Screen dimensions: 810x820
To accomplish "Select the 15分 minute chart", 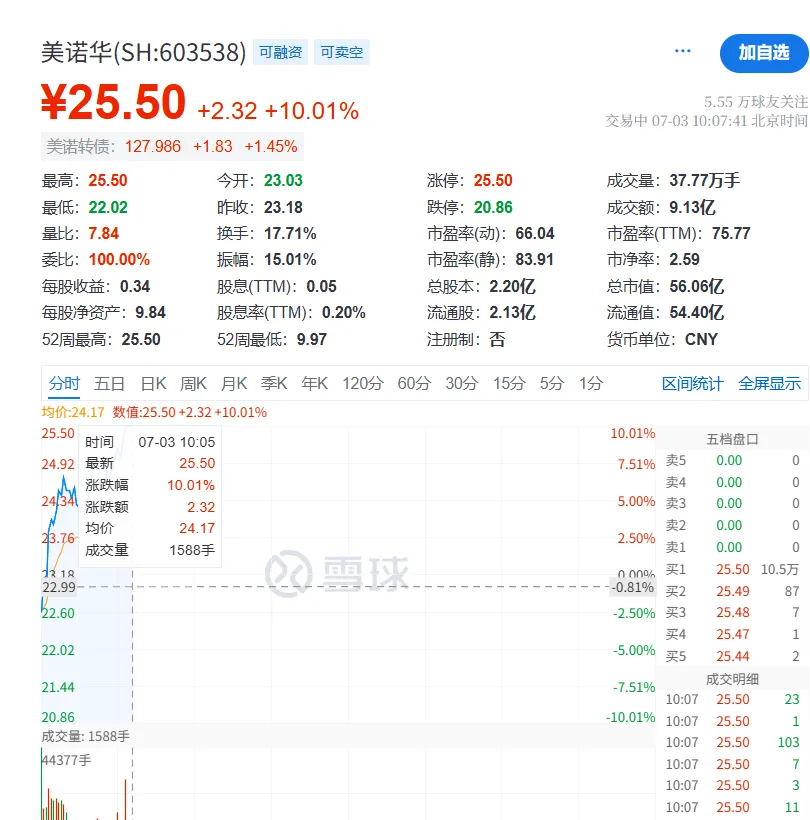I will coord(509,383).
